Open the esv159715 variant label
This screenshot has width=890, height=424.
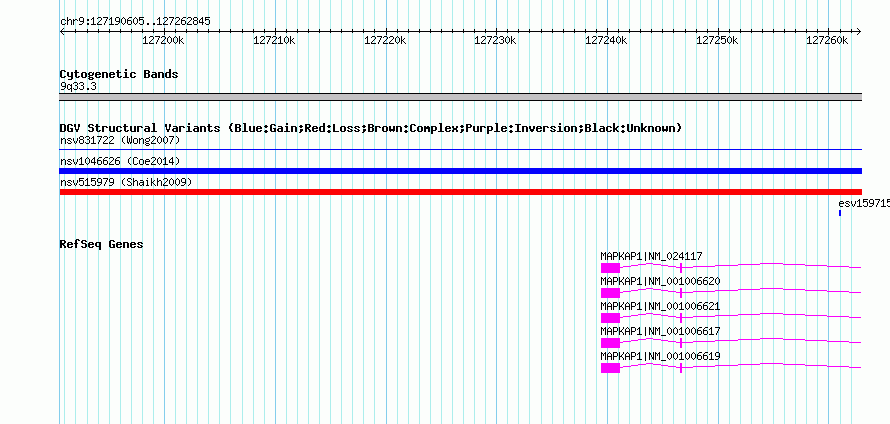(x=864, y=203)
